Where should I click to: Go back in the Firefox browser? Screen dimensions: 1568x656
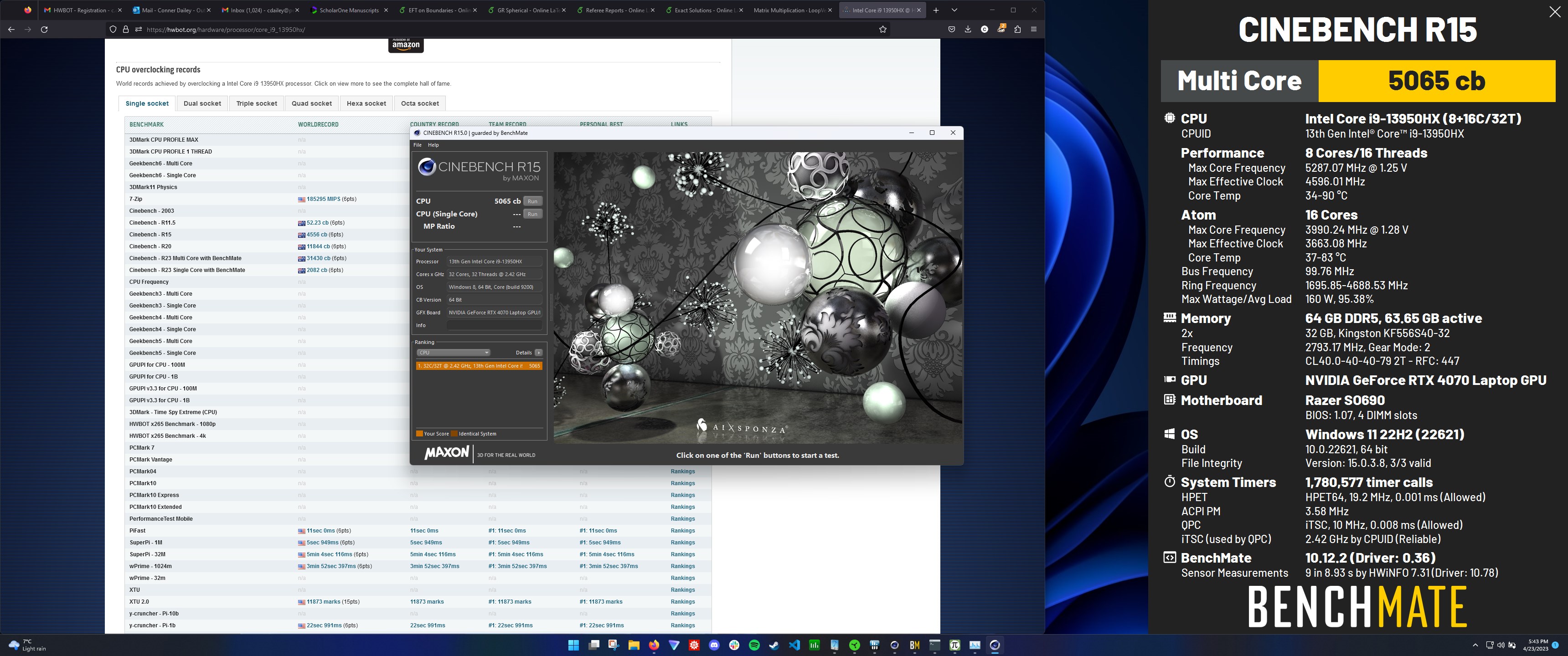(x=11, y=29)
